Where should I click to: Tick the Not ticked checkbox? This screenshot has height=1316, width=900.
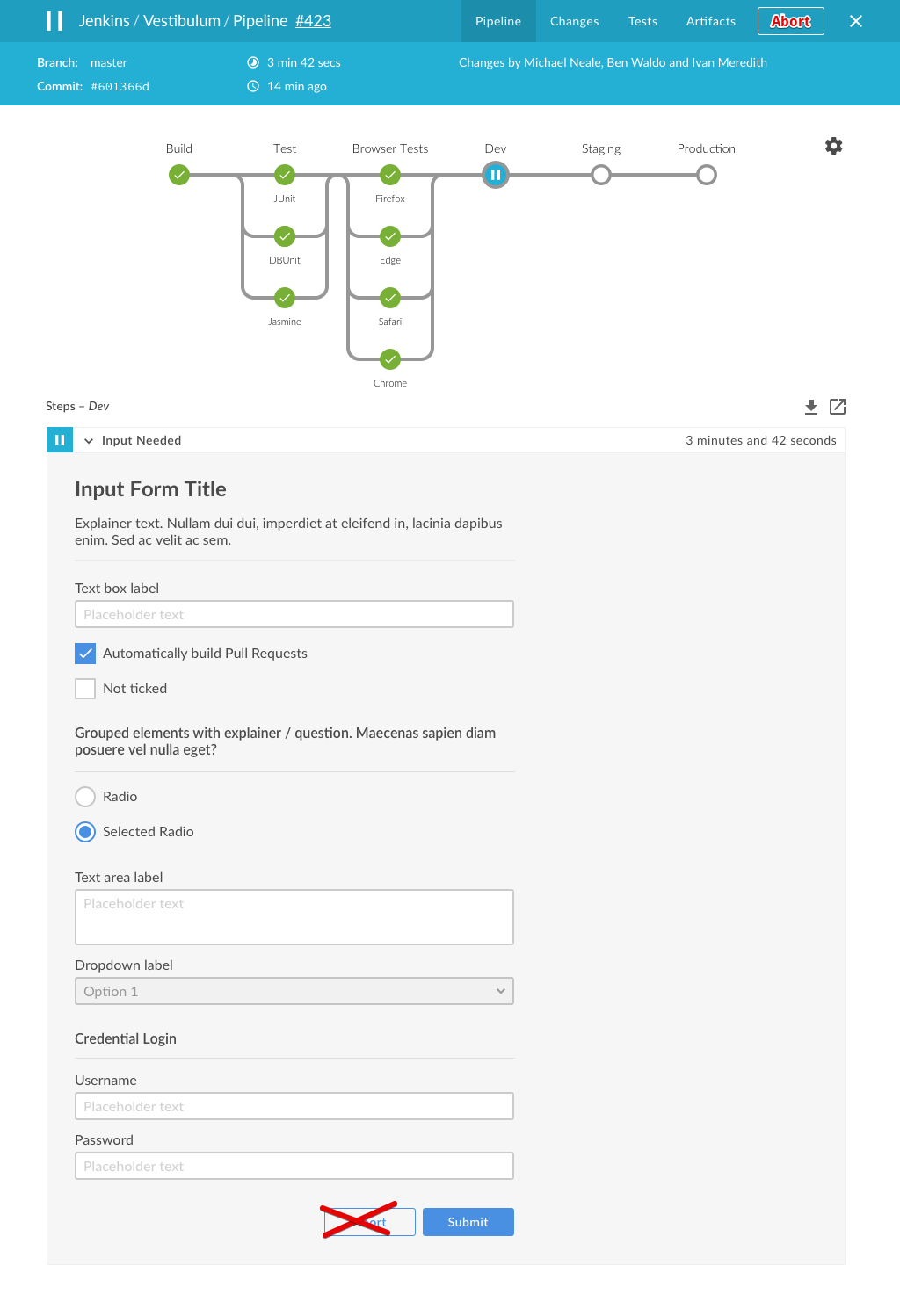pyautogui.click(x=85, y=689)
